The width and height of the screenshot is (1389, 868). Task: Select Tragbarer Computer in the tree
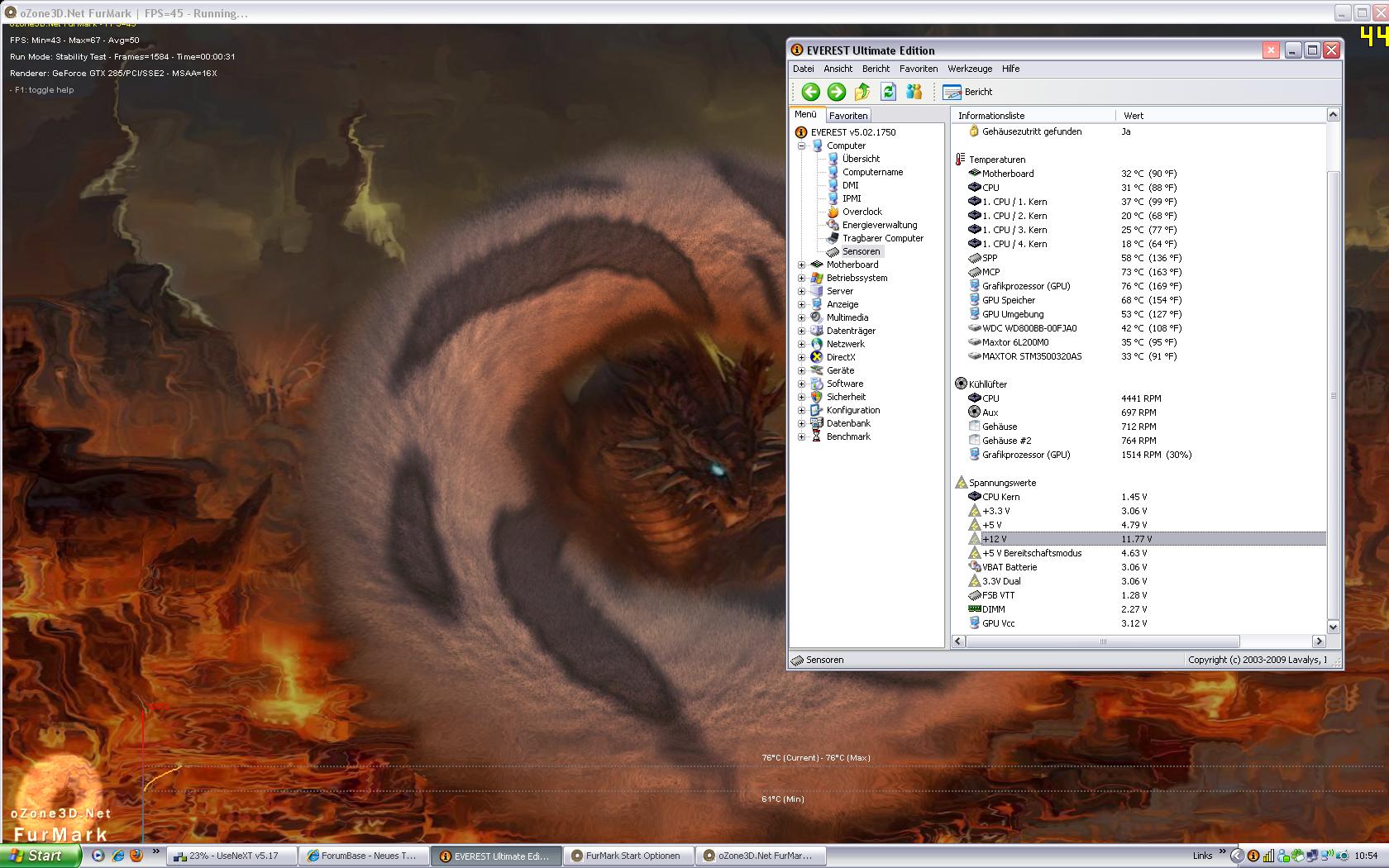click(x=883, y=238)
